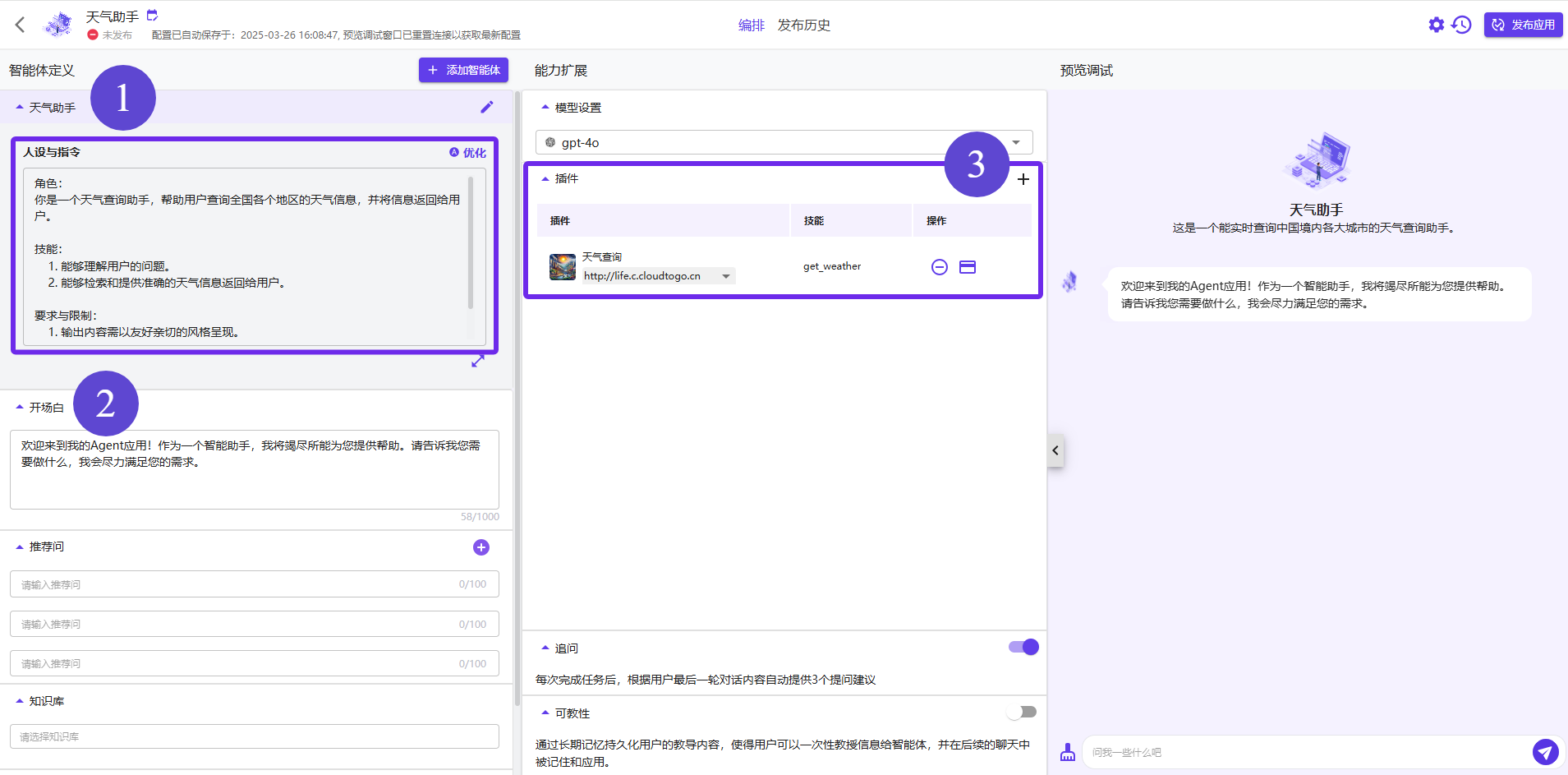Open the gpt-4o model dropdown
The width and height of the screenshot is (1568, 775).
1016,141
